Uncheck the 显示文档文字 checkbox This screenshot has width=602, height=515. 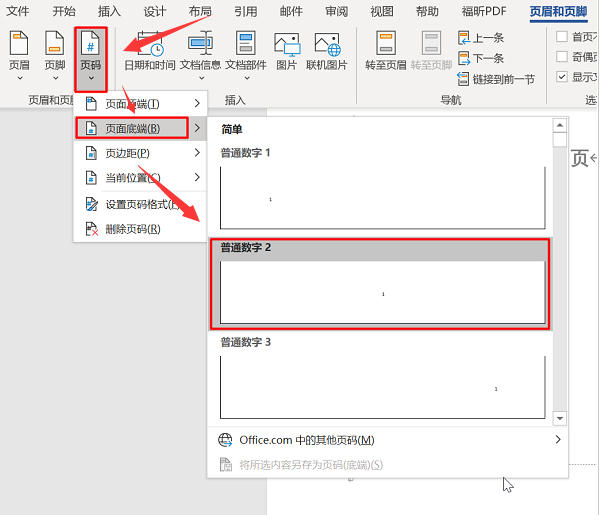[562, 77]
